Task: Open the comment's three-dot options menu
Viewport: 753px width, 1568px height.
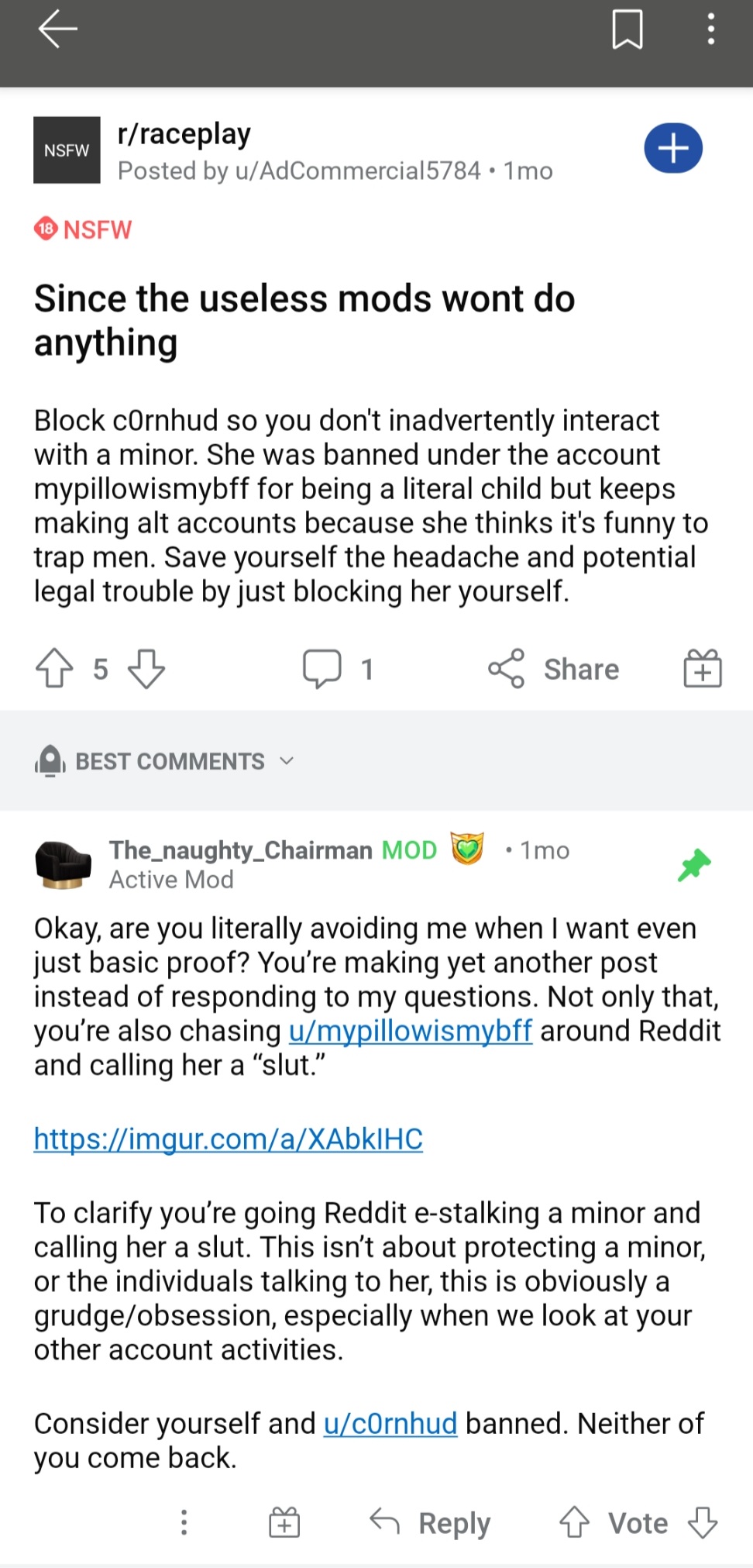Action: 184,1522
